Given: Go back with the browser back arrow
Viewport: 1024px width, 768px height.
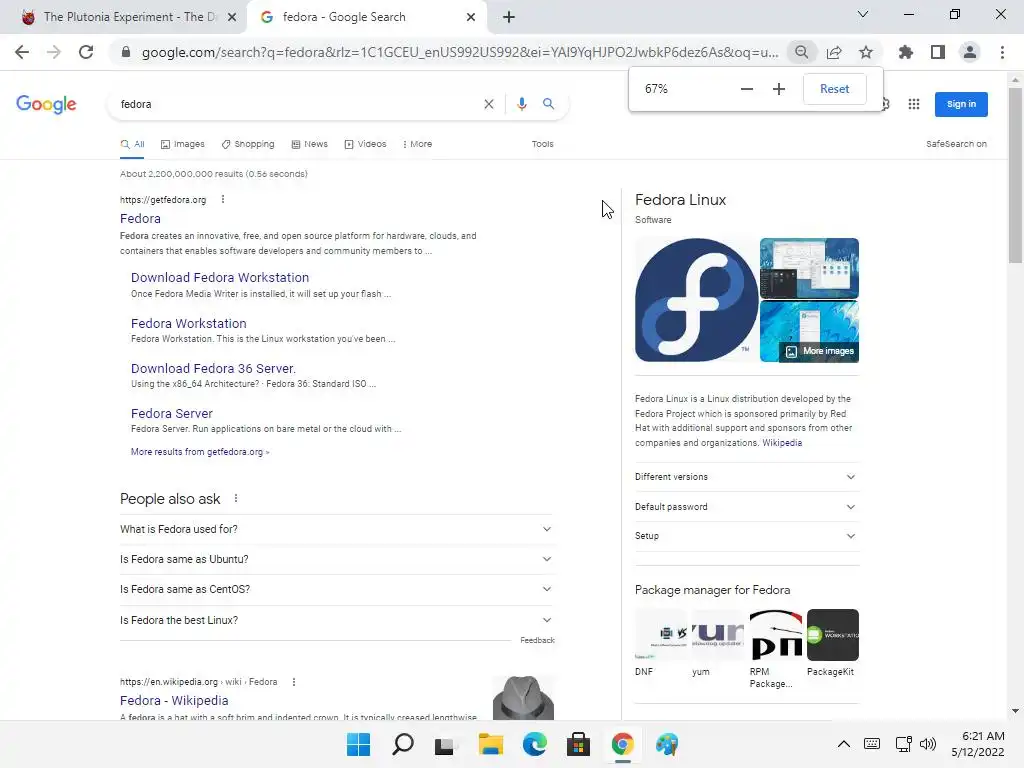Looking at the screenshot, I should point(22,52).
